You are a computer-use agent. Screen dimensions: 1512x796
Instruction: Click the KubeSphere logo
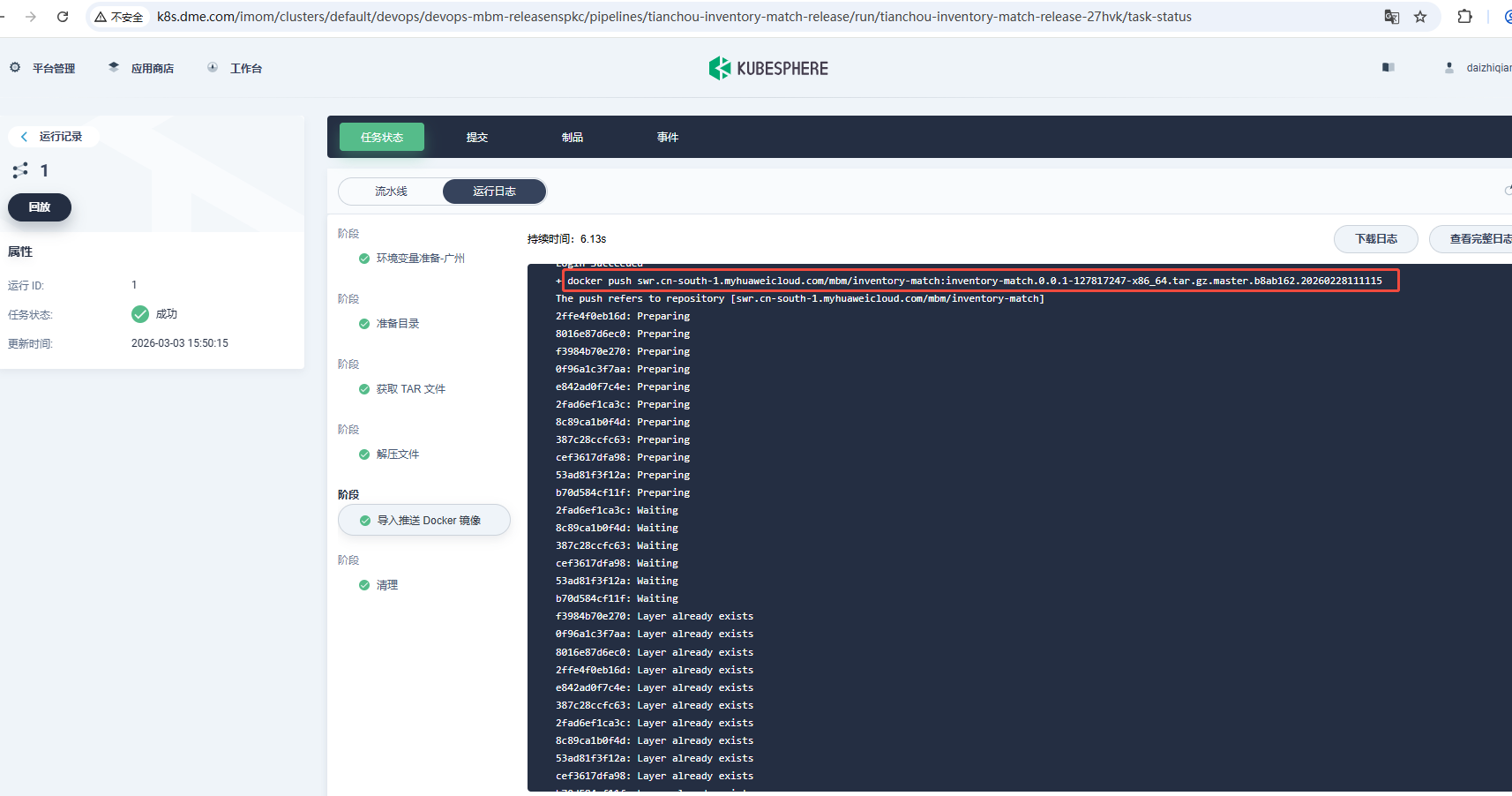click(x=768, y=68)
